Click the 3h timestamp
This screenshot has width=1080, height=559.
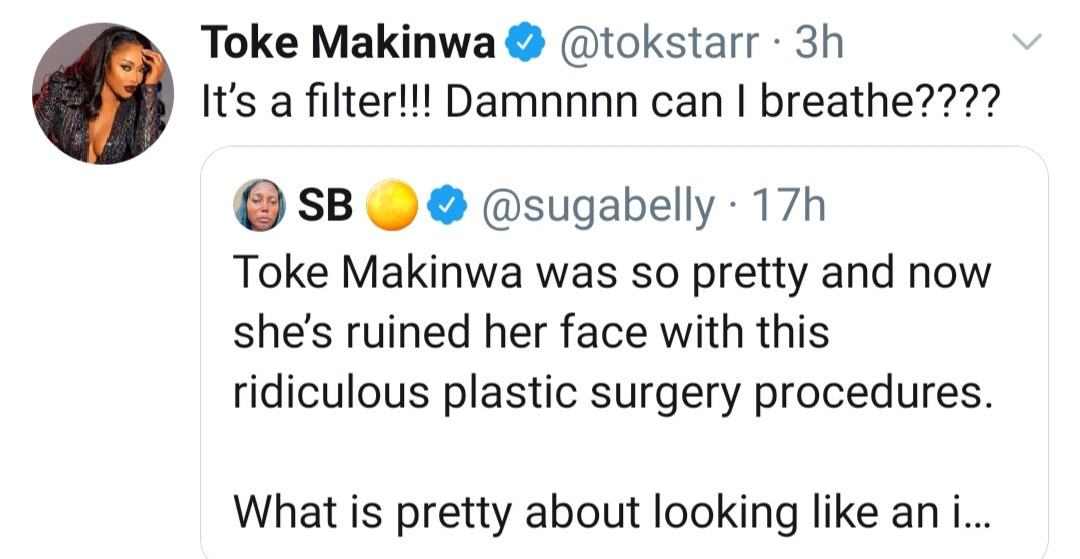tap(818, 43)
